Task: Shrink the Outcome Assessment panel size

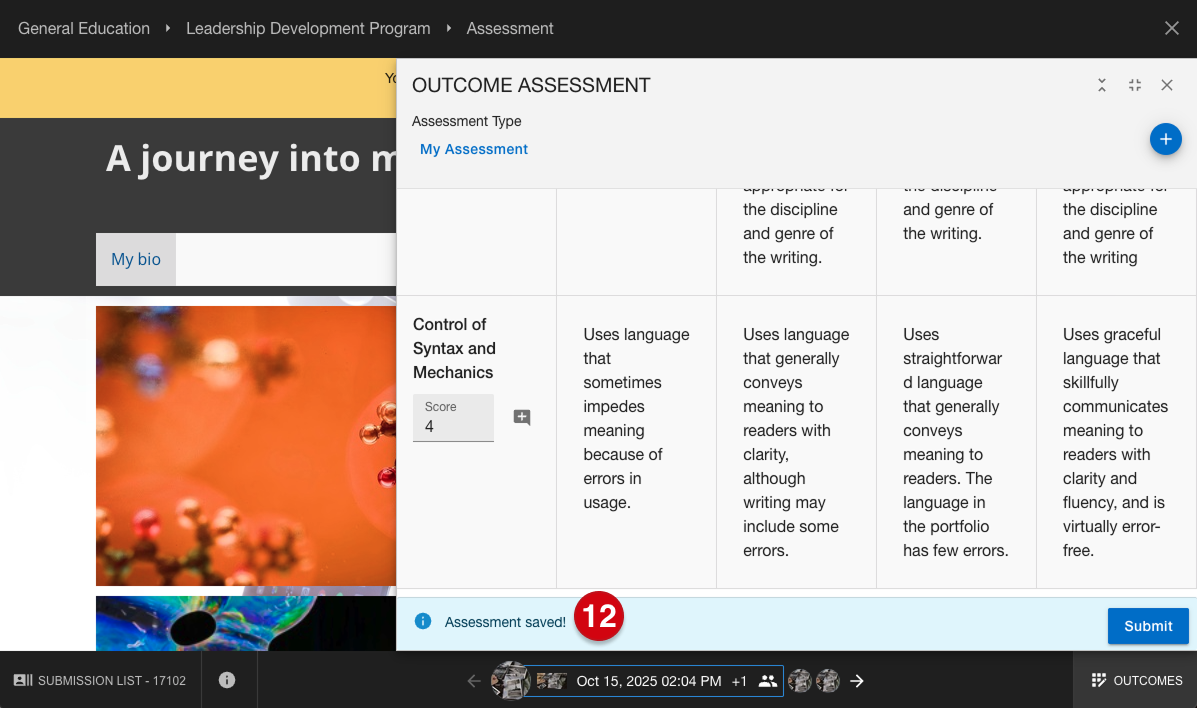Action: pyautogui.click(x=1134, y=85)
